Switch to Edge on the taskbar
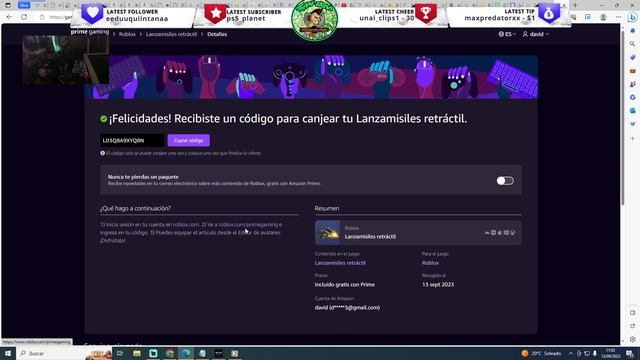640x360 pixels. tap(186, 353)
